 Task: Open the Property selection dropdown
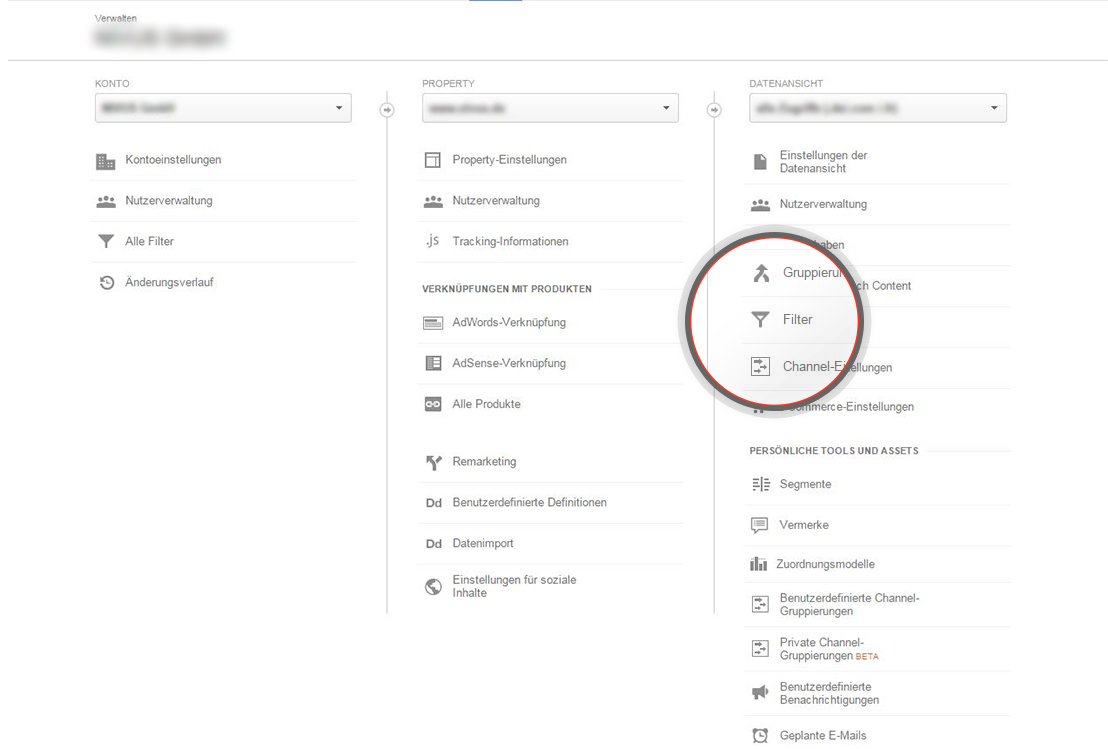tap(550, 108)
